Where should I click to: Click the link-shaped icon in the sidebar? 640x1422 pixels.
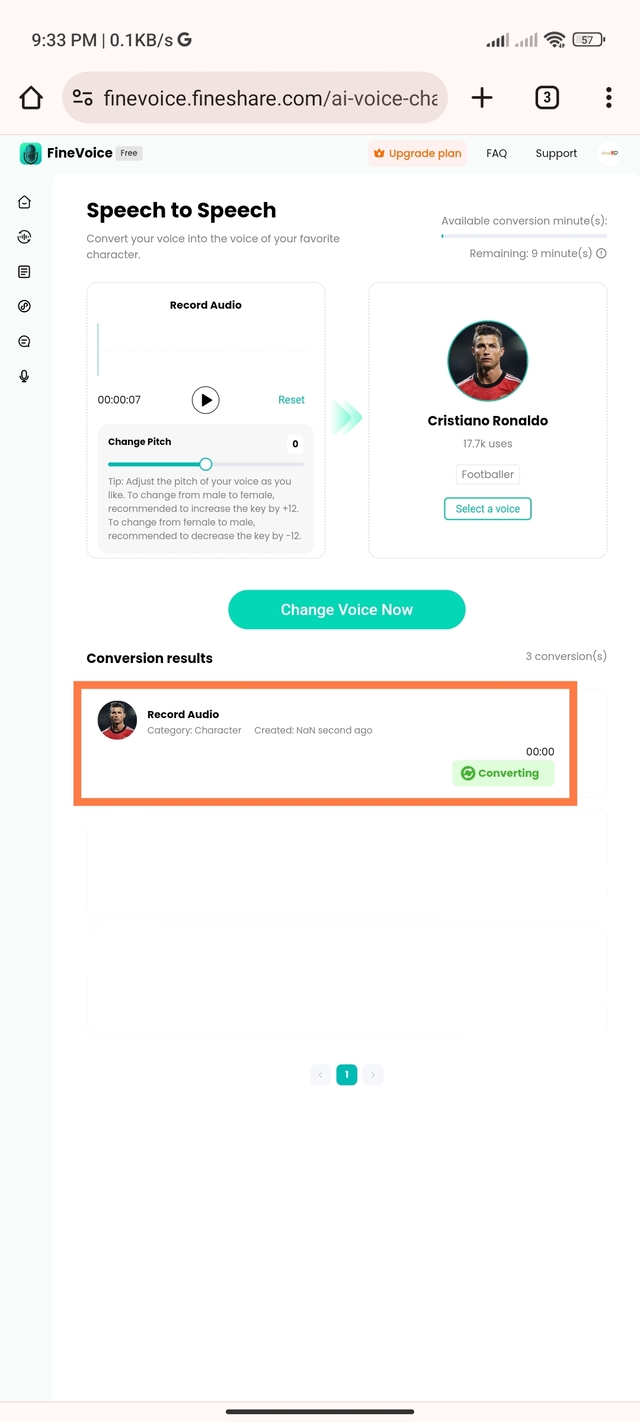[24, 307]
